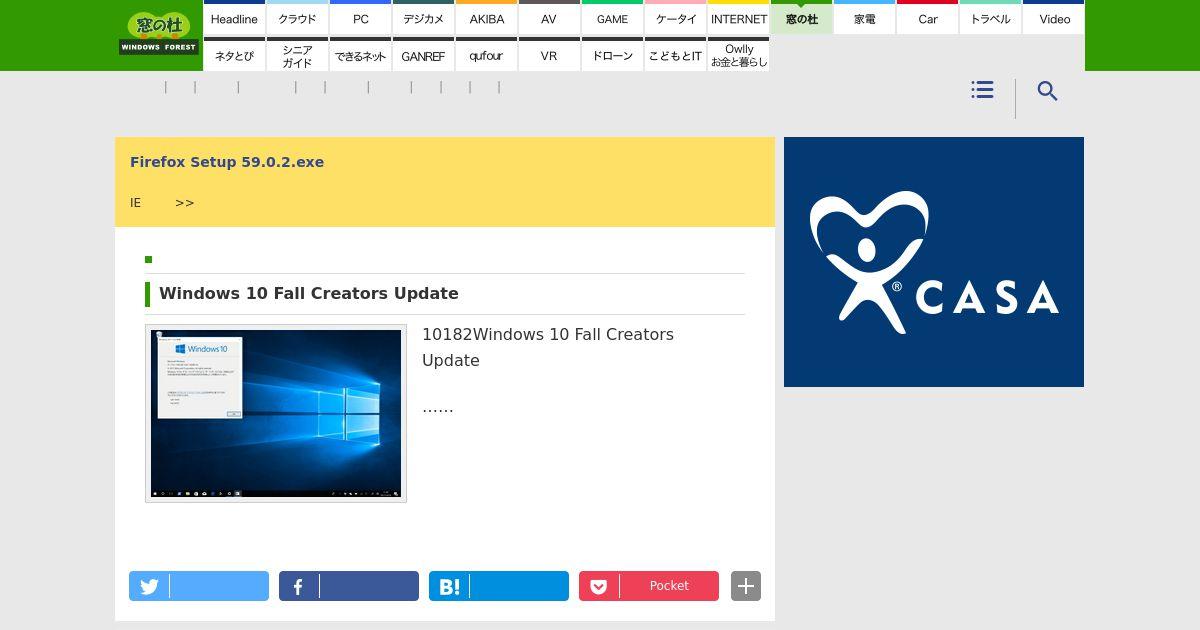
Task: Click the 10182Windows 10 Fall Creators Update text
Action: [548, 347]
